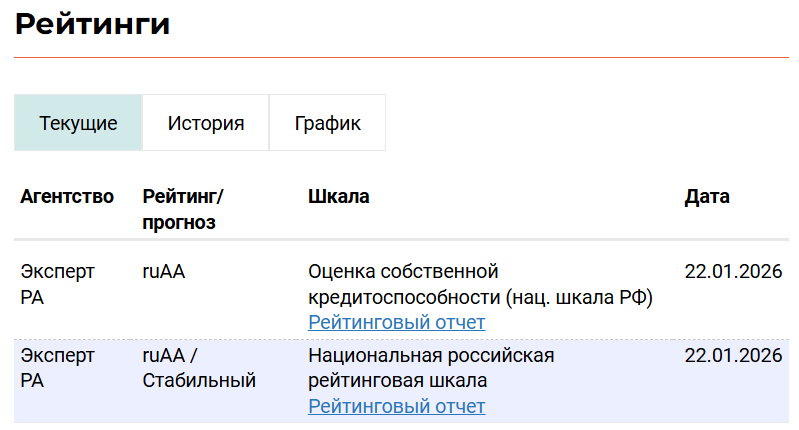Screen dimensions: 799x430
Task: Click the ruAA rating without a forecast
Action: tap(164, 271)
